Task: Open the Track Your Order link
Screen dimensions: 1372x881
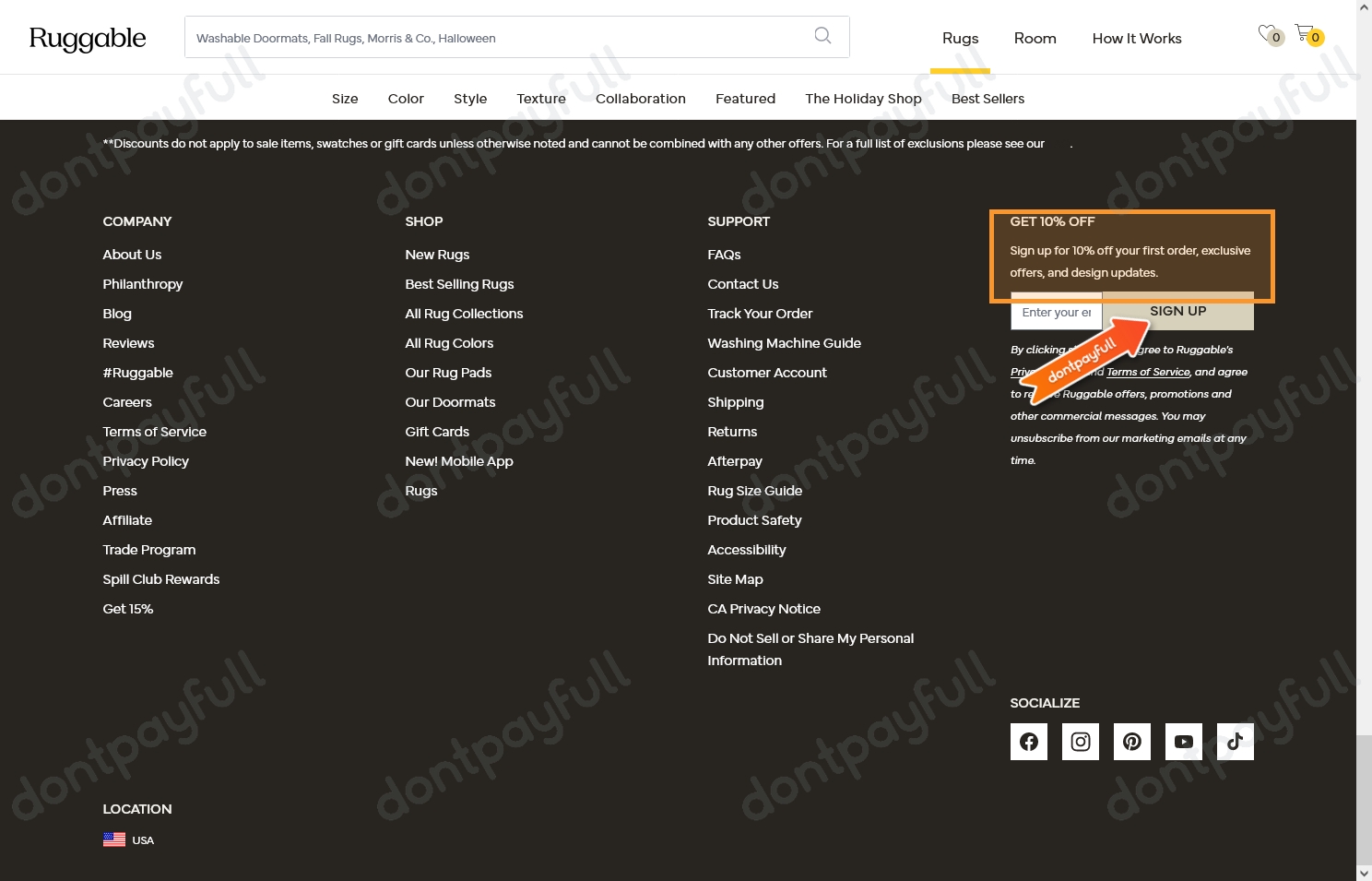Action: coord(760,314)
